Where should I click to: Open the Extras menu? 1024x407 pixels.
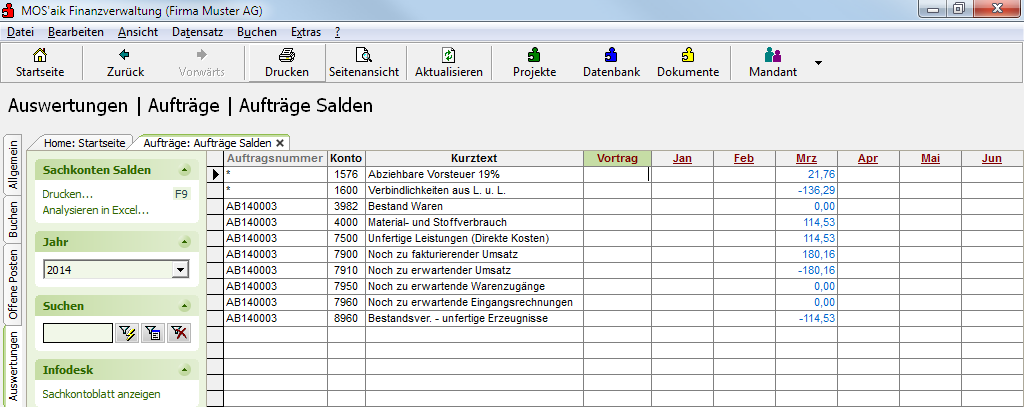(306, 32)
